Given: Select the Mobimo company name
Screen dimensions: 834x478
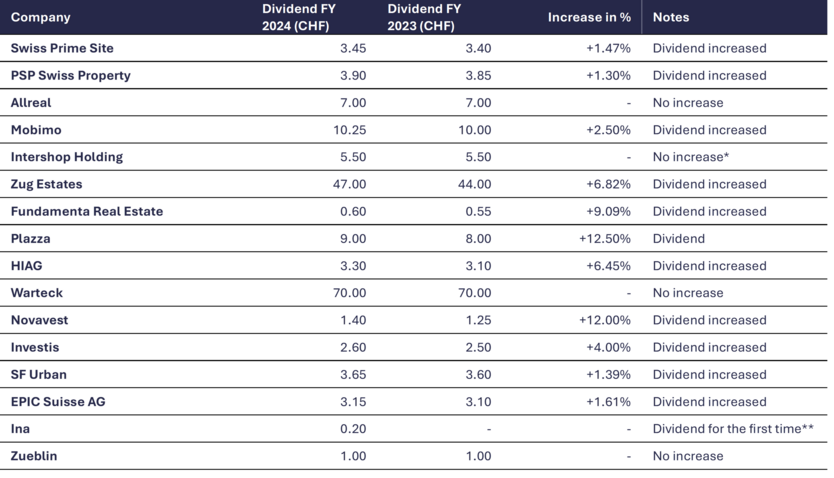Looking at the screenshot, I should coord(36,130).
